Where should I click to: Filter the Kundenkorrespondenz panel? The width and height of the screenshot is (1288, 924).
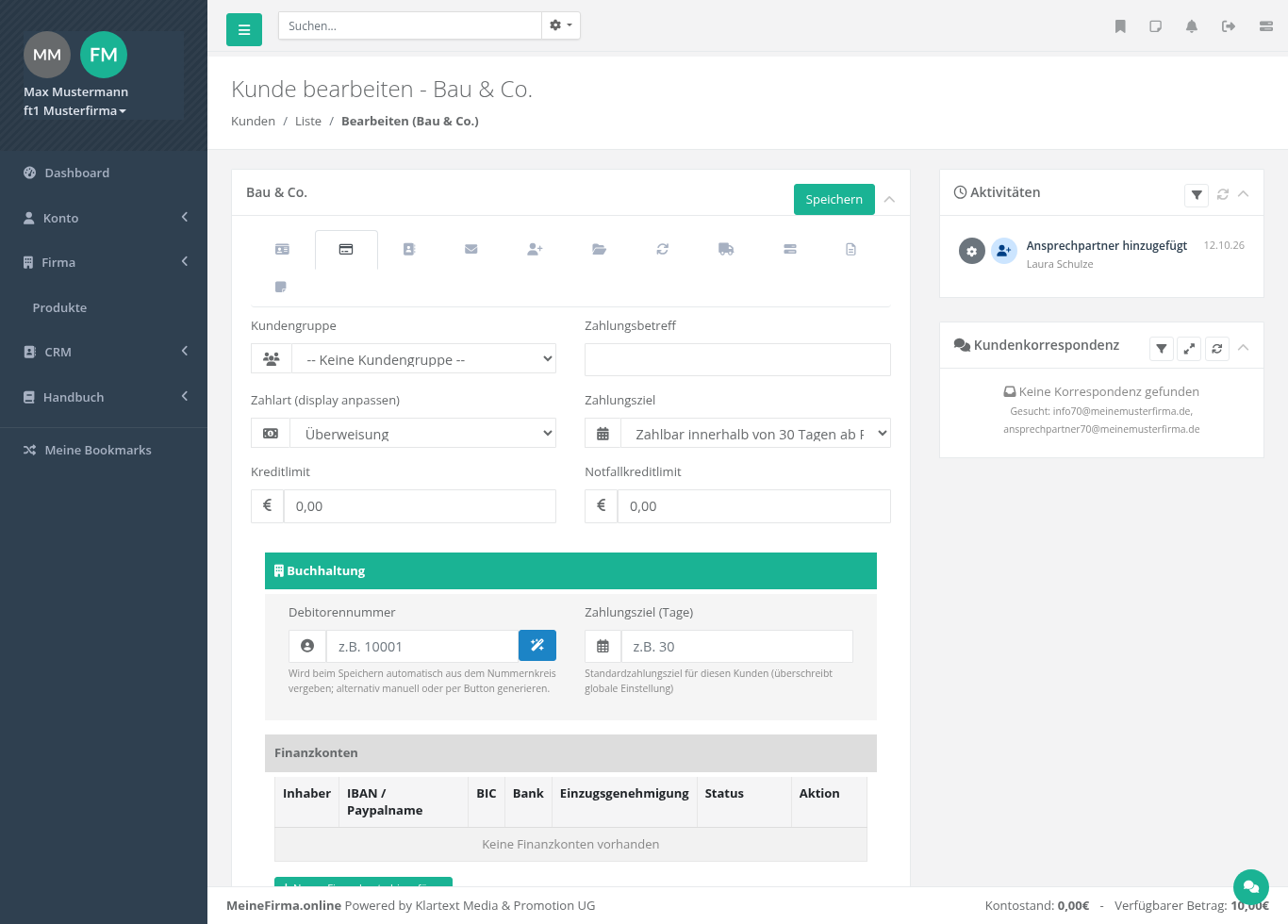1162,349
